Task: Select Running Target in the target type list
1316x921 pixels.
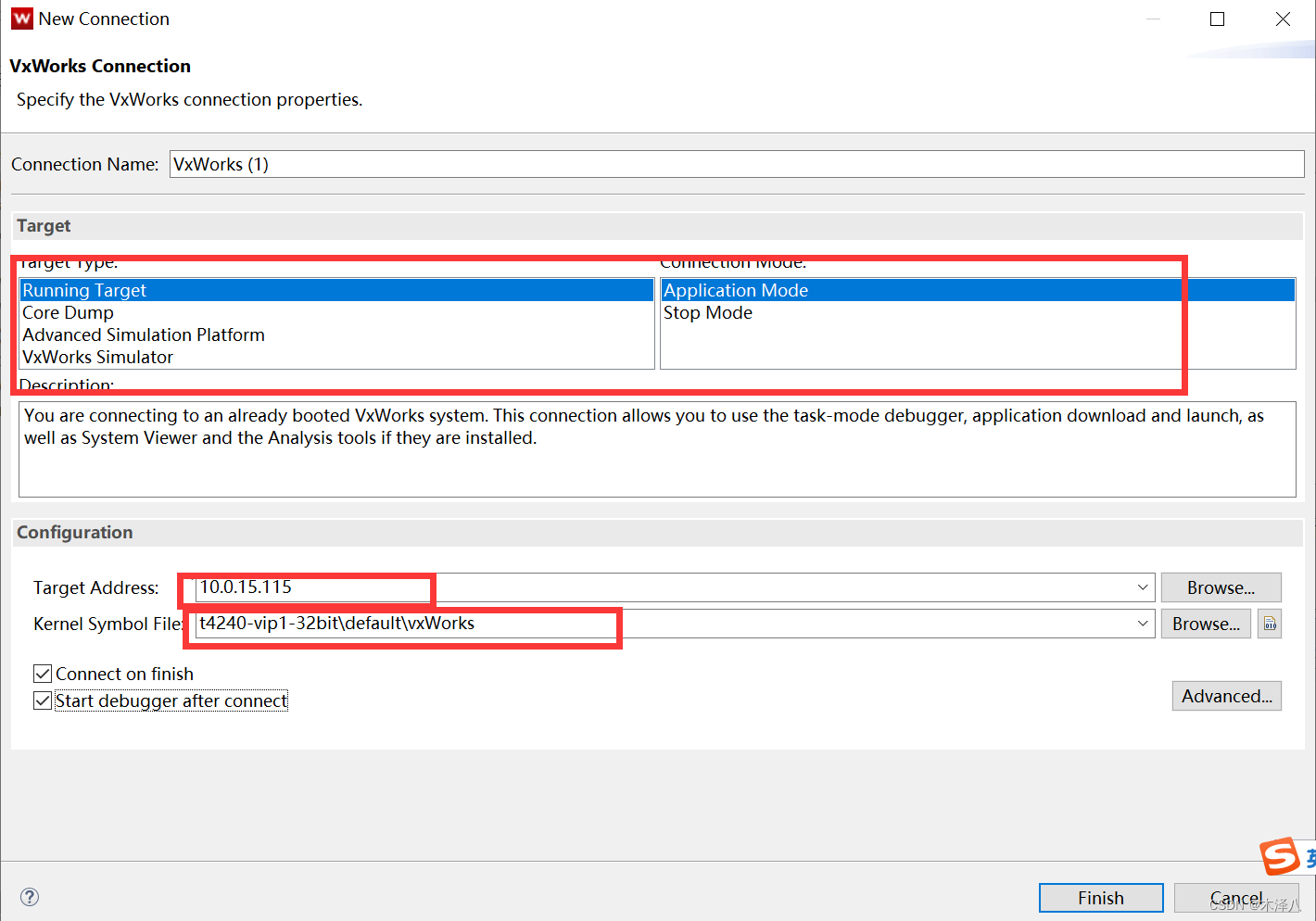Action: coord(84,289)
